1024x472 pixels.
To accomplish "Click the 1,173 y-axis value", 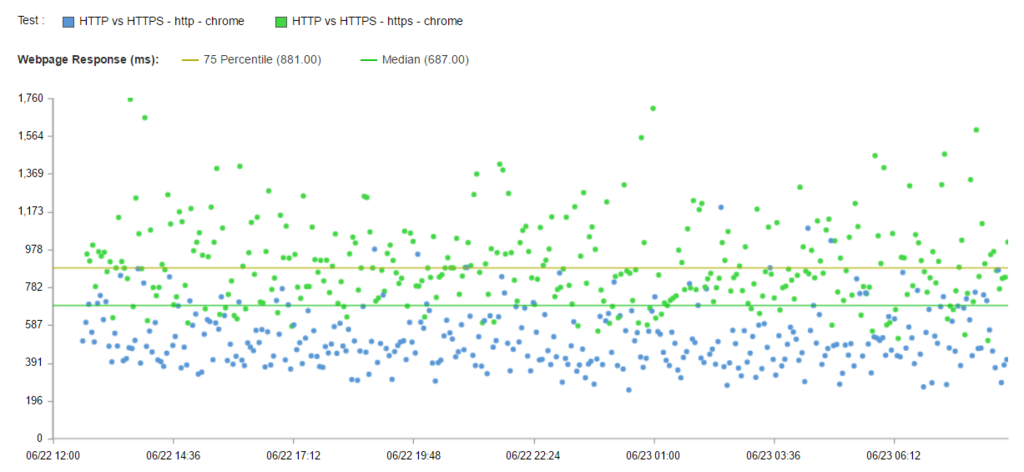I will pyautogui.click(x=31, y=212).
